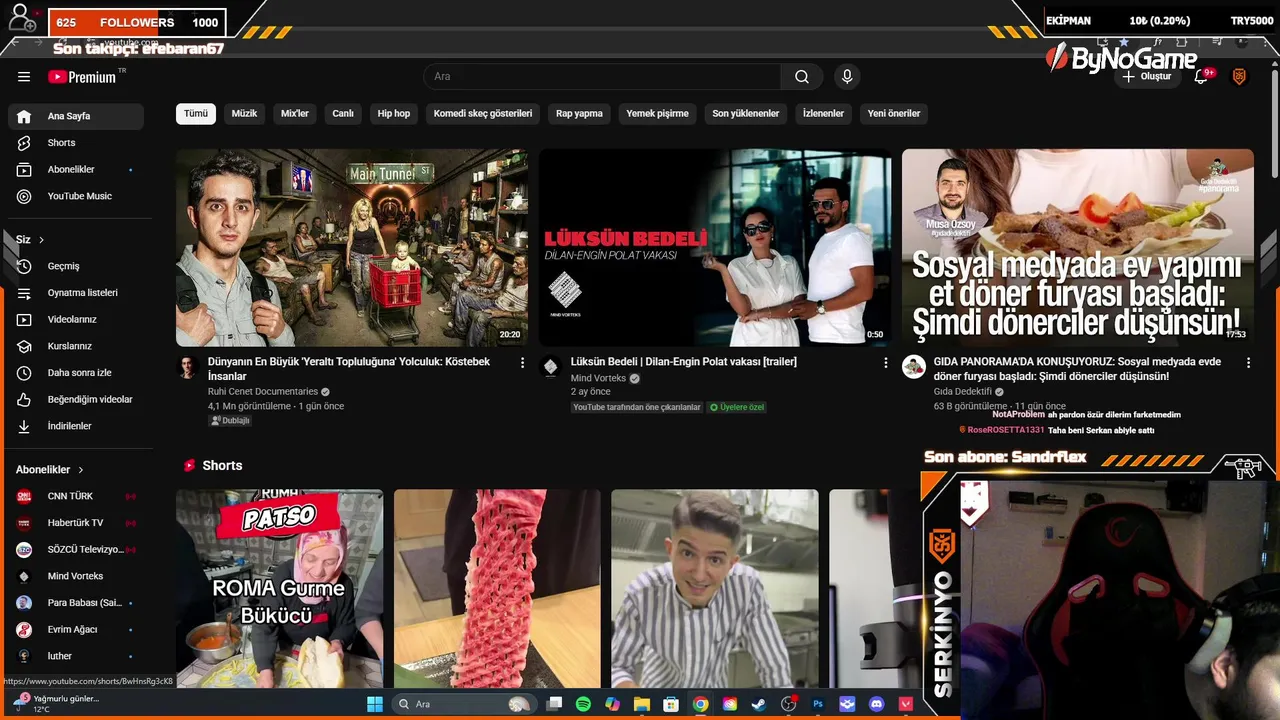Open the striped-shirt man short
The height and width of the screenshot is (720, 1280).
tap(715, 588)
